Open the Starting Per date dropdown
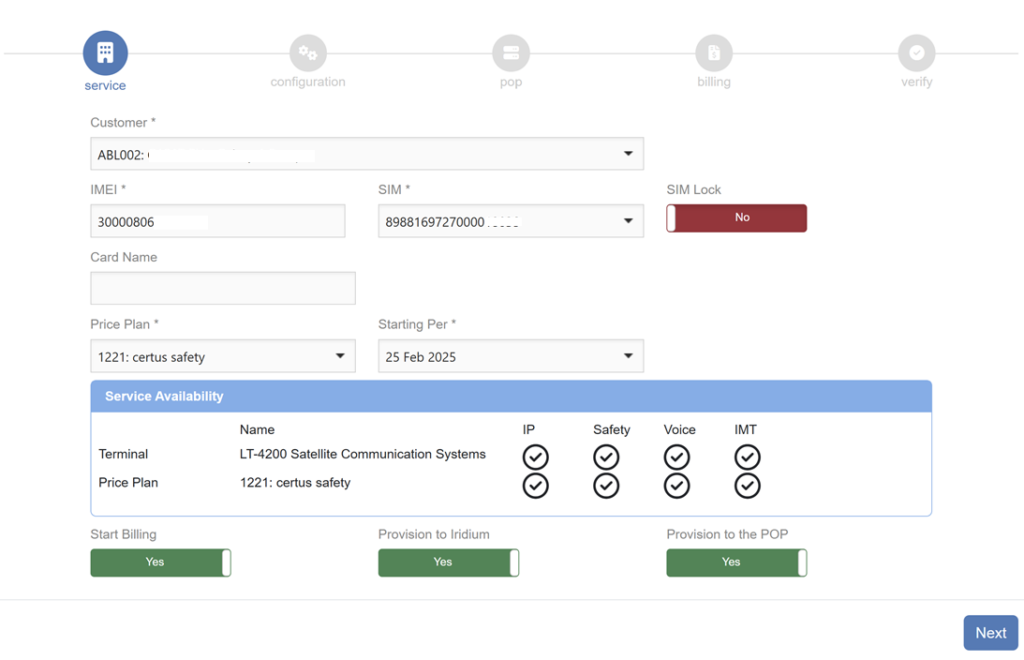 (510, 356)
